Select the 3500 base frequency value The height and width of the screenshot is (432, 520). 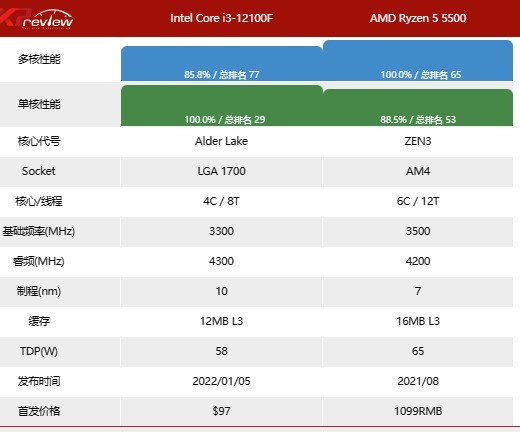coord(418,231)
